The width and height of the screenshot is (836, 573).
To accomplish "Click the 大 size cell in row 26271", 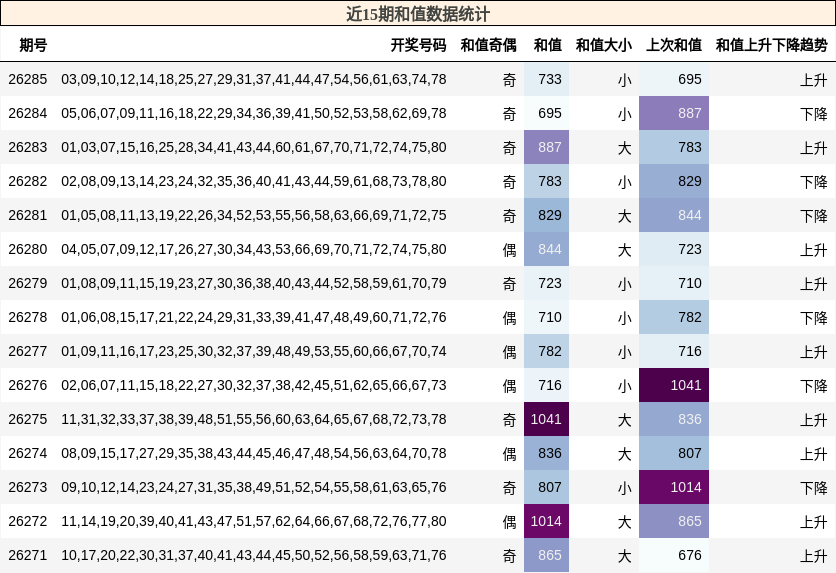I will [x=624, y=556].
